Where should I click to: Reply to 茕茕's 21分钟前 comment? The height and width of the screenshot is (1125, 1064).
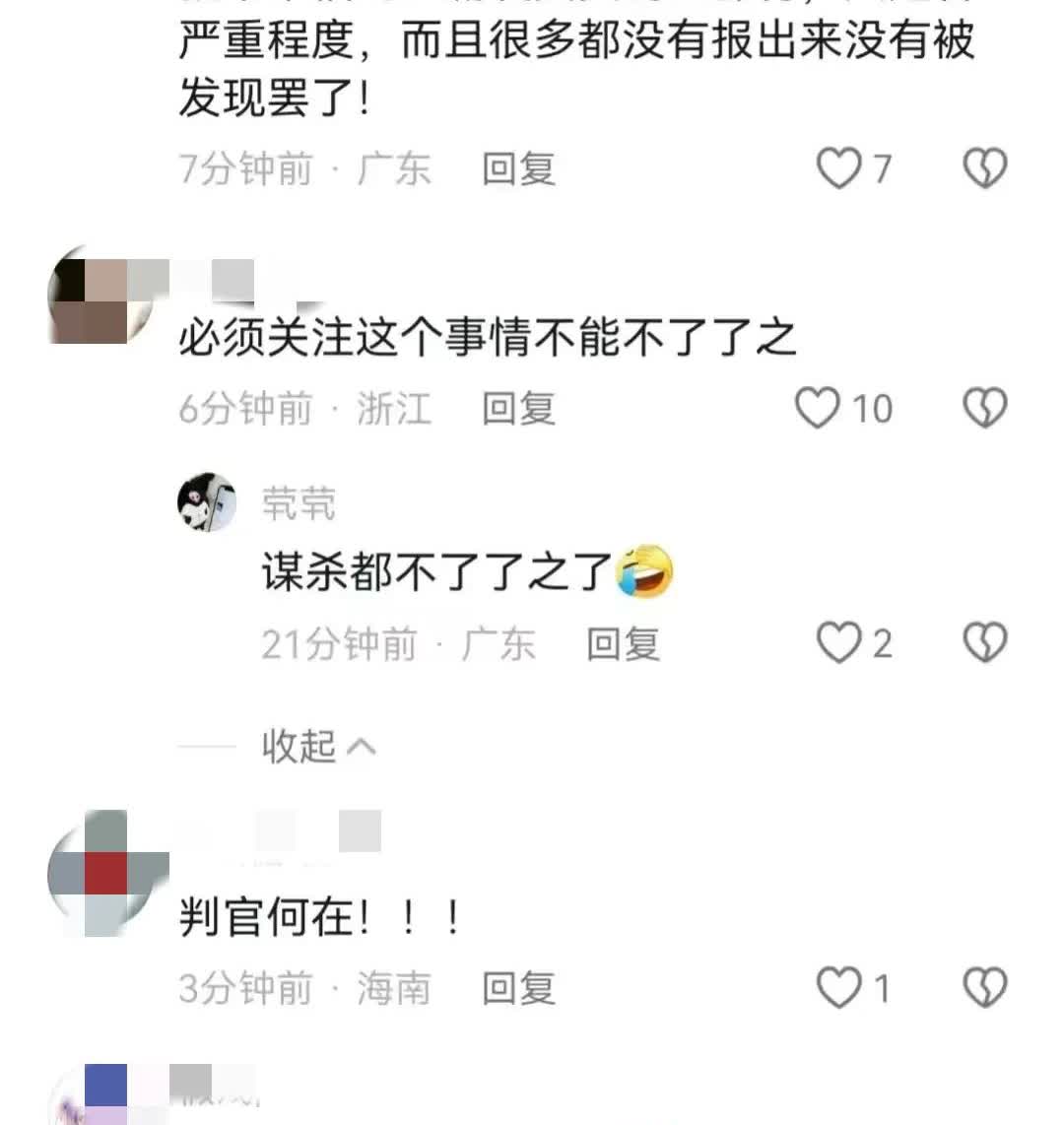click(x=624, y=643)
